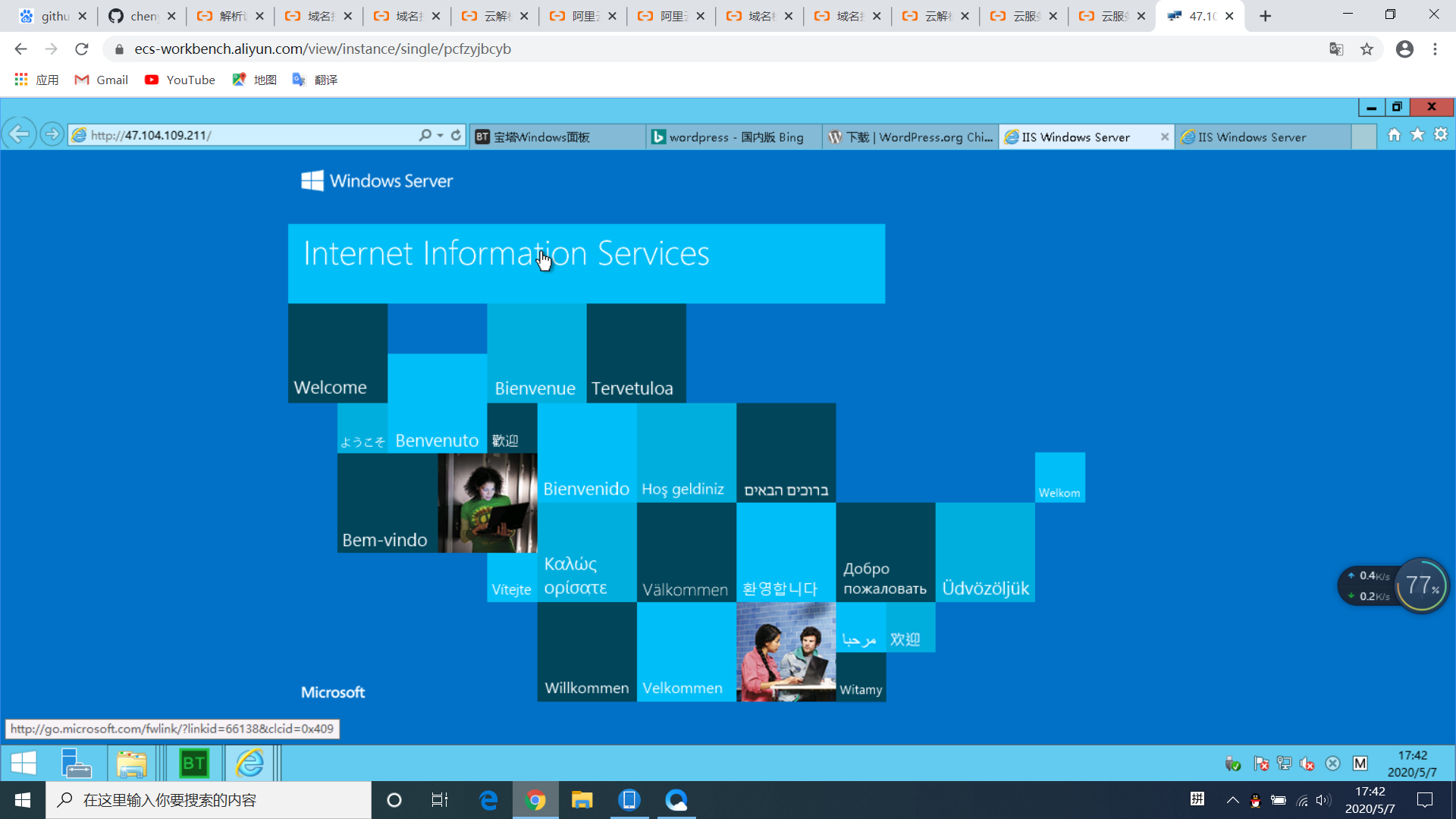The width and height of the screenshot is (1456, 819).
Task: Click remote tray muted volume icon
Action: pyautogui.click(x=1307, y=764)
